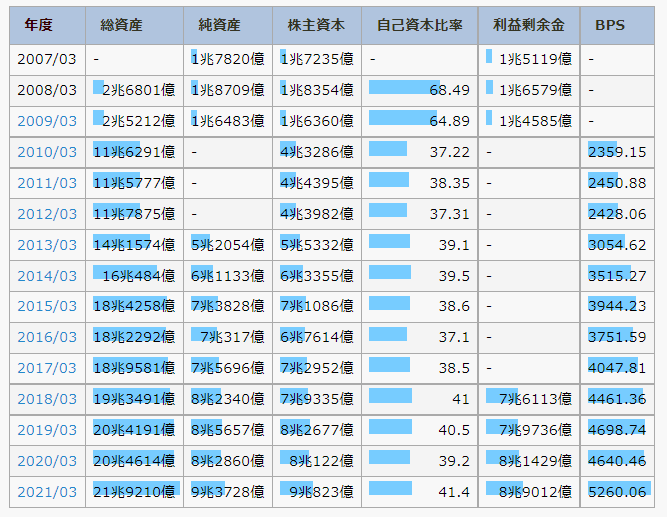Select the 2007/03 year cell
The height and width of the screenshot is (517, 667).
point(47,59)
